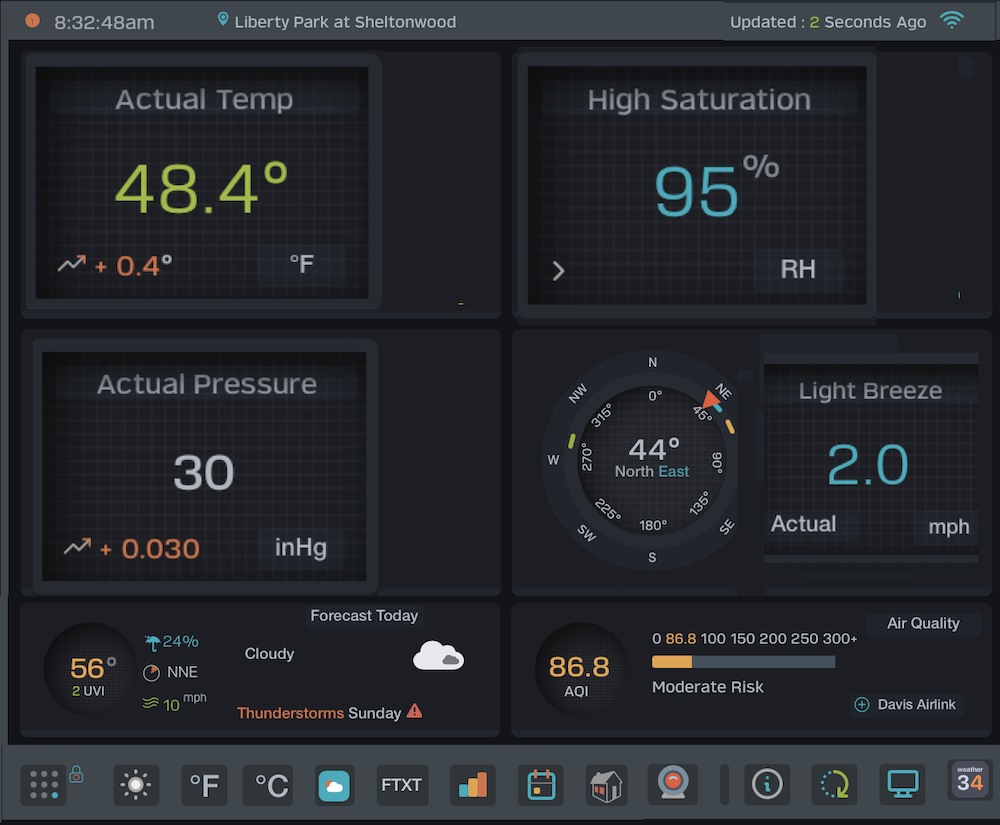Viewport: 1000px width, 825px height.
Task: Open the monitor display icon
Action: (903, 785)
